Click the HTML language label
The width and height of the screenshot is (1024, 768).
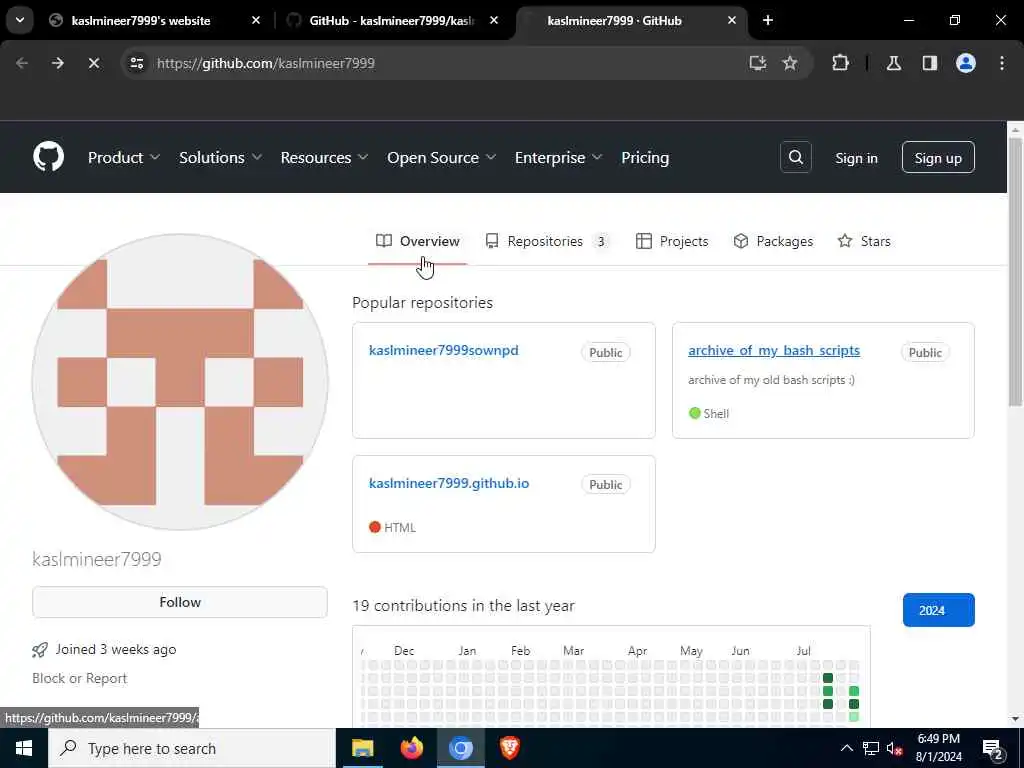coord(400,528)
